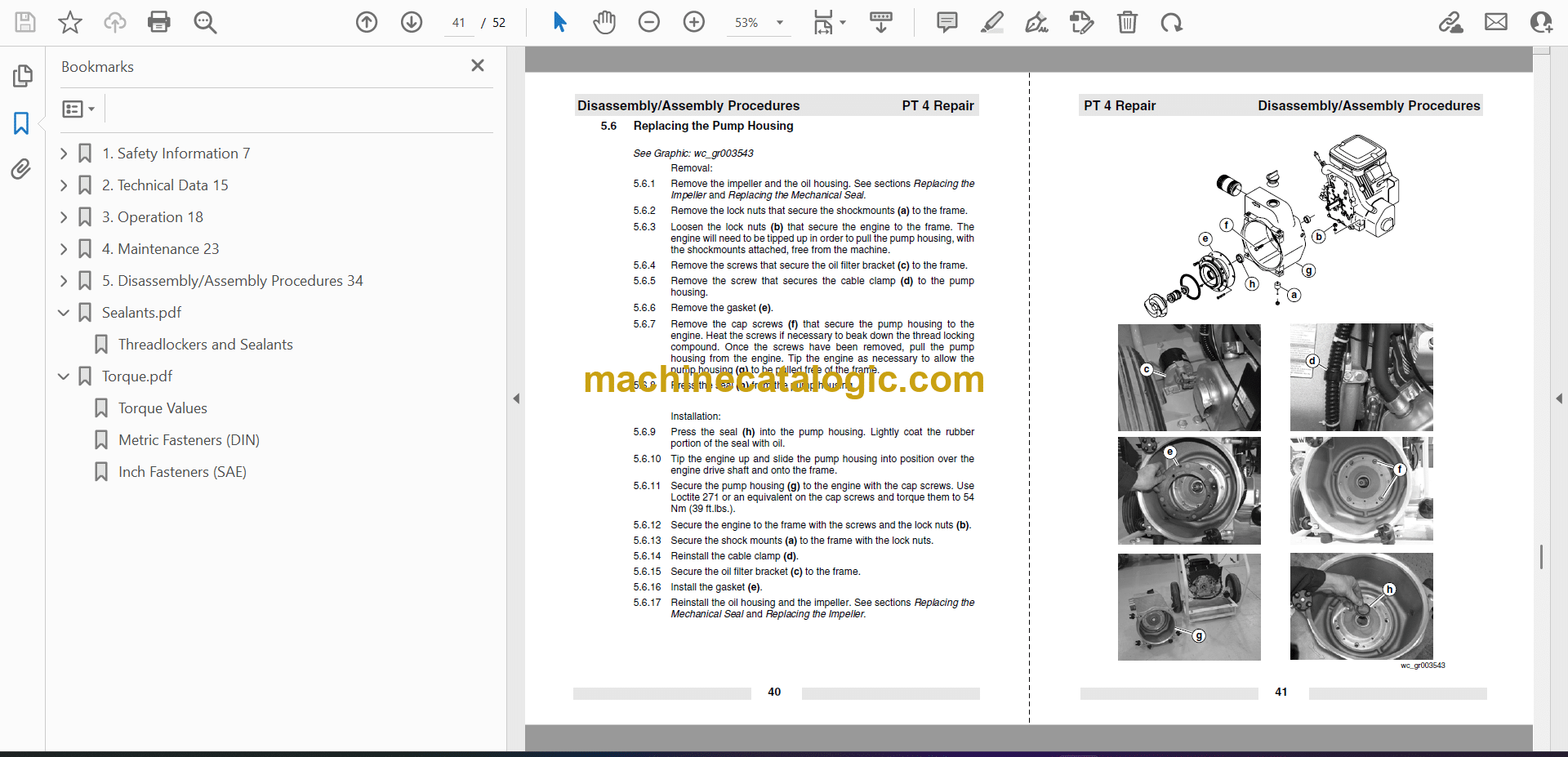Viewport: 1568px width, 757px height.
Task: Collapse the Torque.pdf bookmark
Action: coord(64,376)
